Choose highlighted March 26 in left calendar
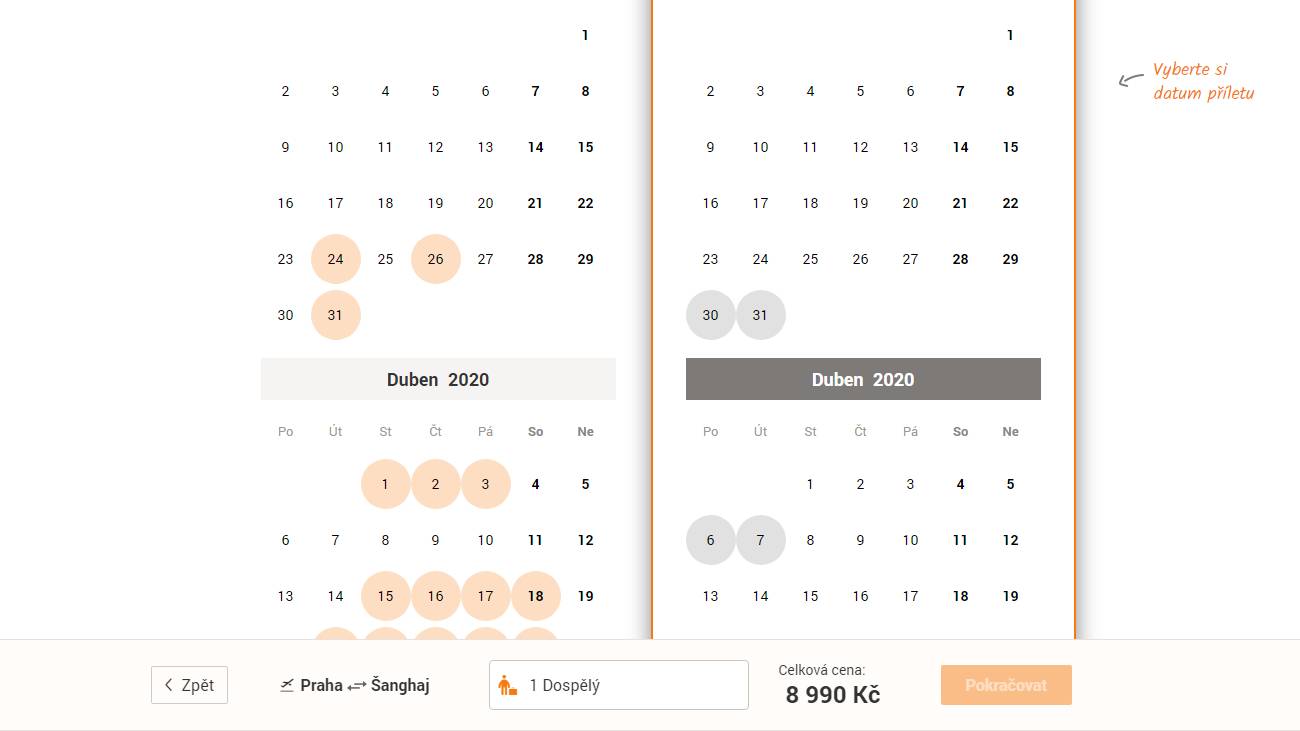Image resolution: width=1300 pixels, height=731 pixels. (x=435, y=259)
